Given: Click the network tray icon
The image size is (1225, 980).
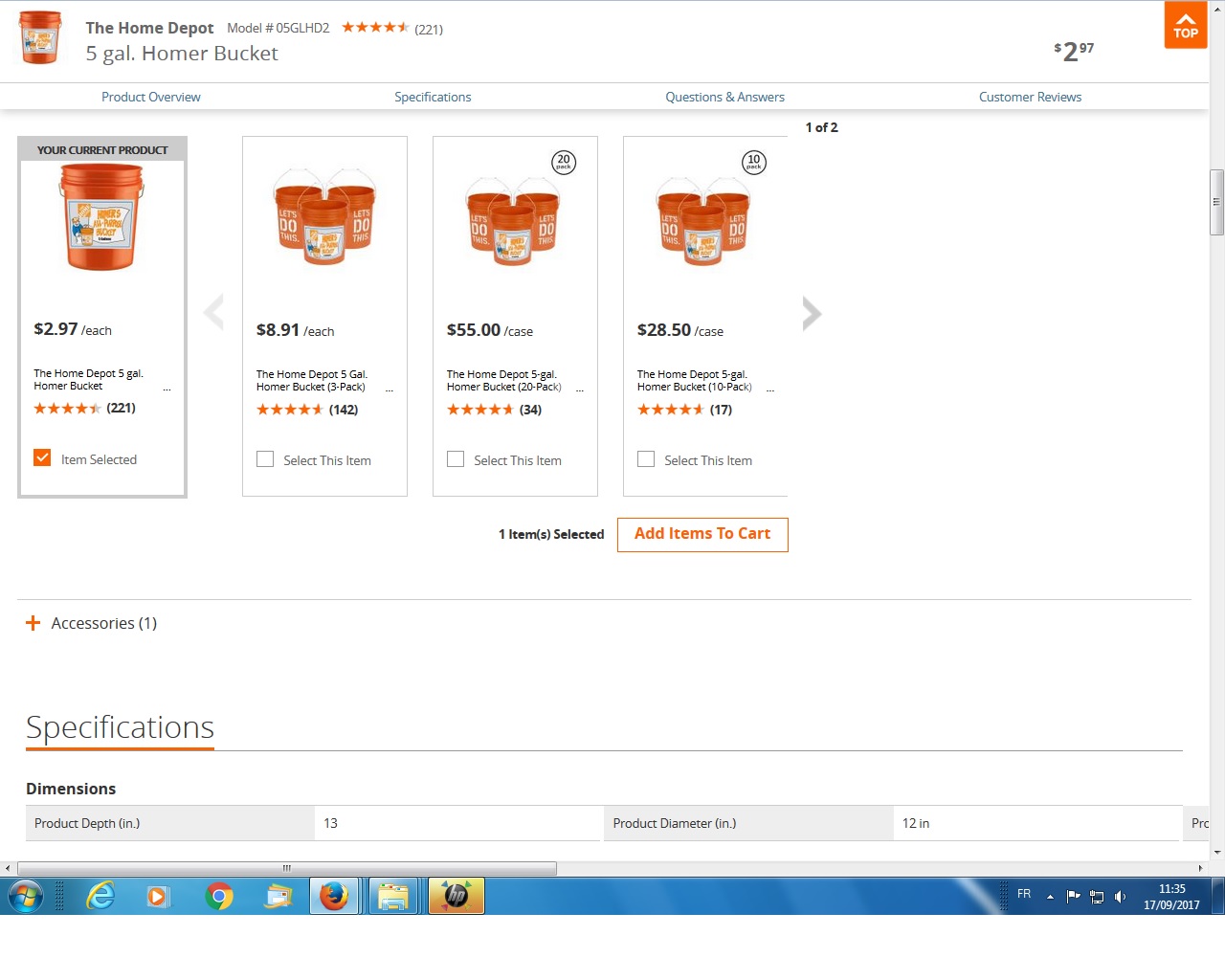Looking at the screenshot, I should tap(1097, 897).
